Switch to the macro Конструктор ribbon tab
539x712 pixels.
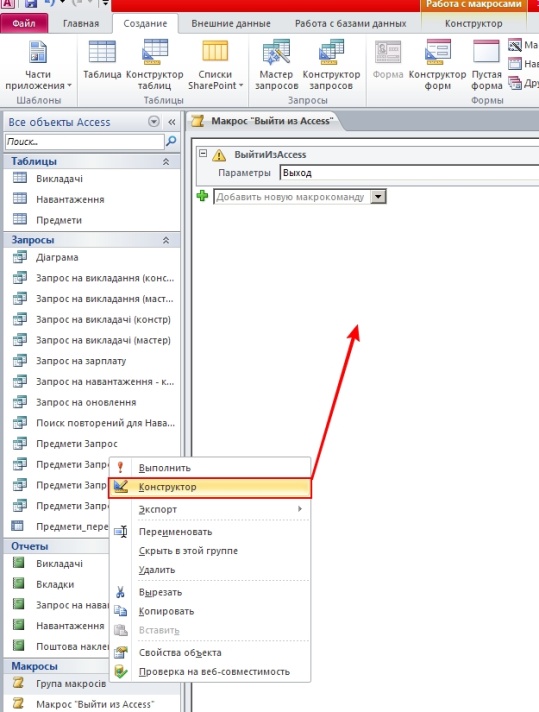(x=474, y=24)
